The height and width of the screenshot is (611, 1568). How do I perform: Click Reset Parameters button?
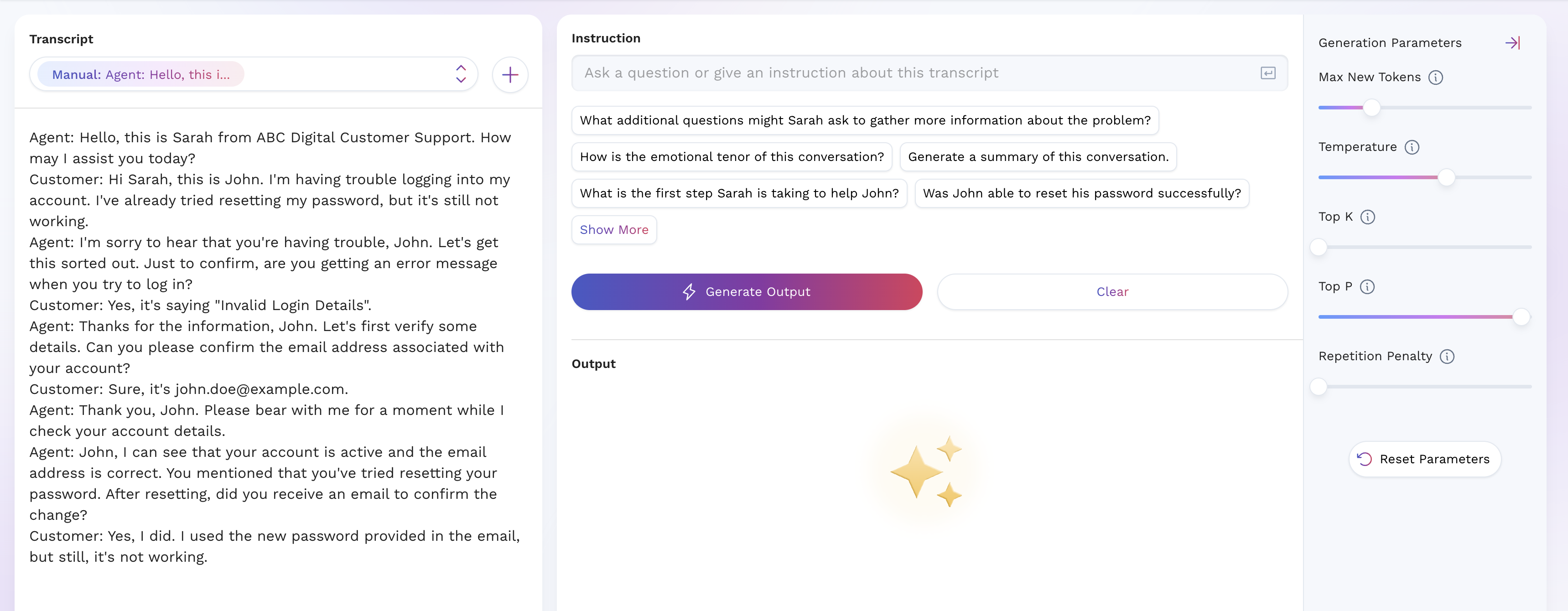(x=1424, y=460)
